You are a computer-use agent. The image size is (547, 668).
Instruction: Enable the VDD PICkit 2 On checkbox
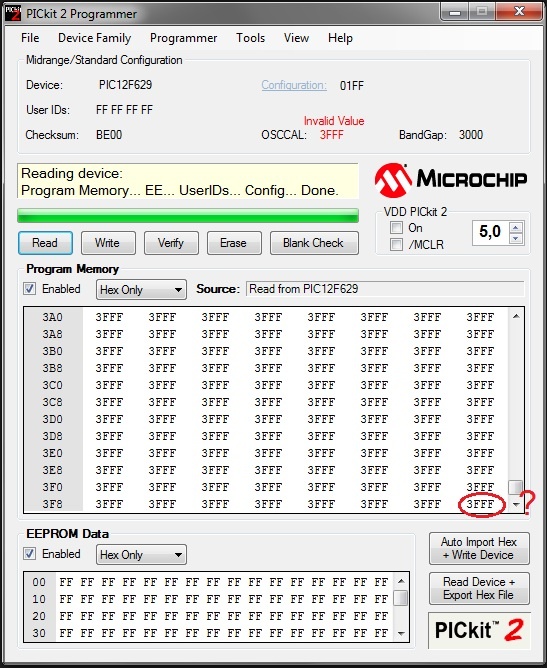point(396,227)
